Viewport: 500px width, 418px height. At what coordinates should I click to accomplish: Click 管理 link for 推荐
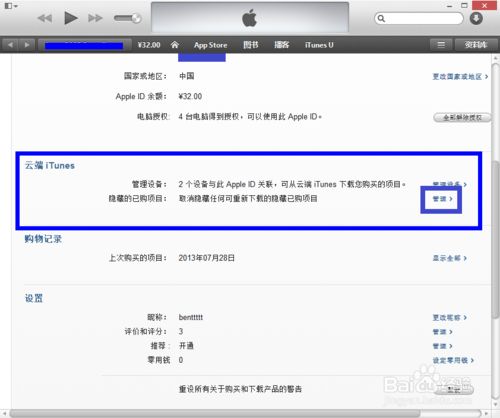point(442,346)
